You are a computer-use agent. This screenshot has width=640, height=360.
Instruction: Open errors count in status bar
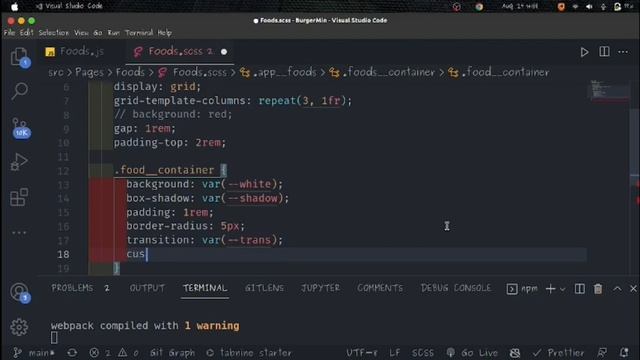pyautogui.click(x=100, y=353)
